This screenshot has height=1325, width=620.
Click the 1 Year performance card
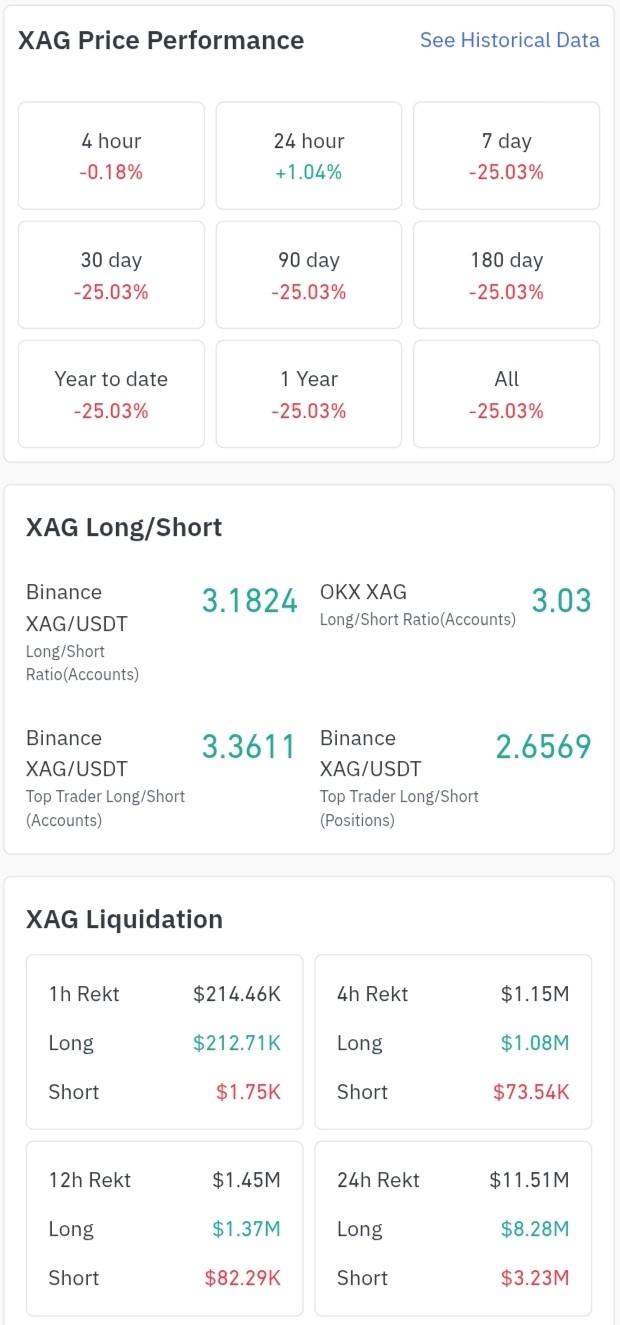[309, 394]
